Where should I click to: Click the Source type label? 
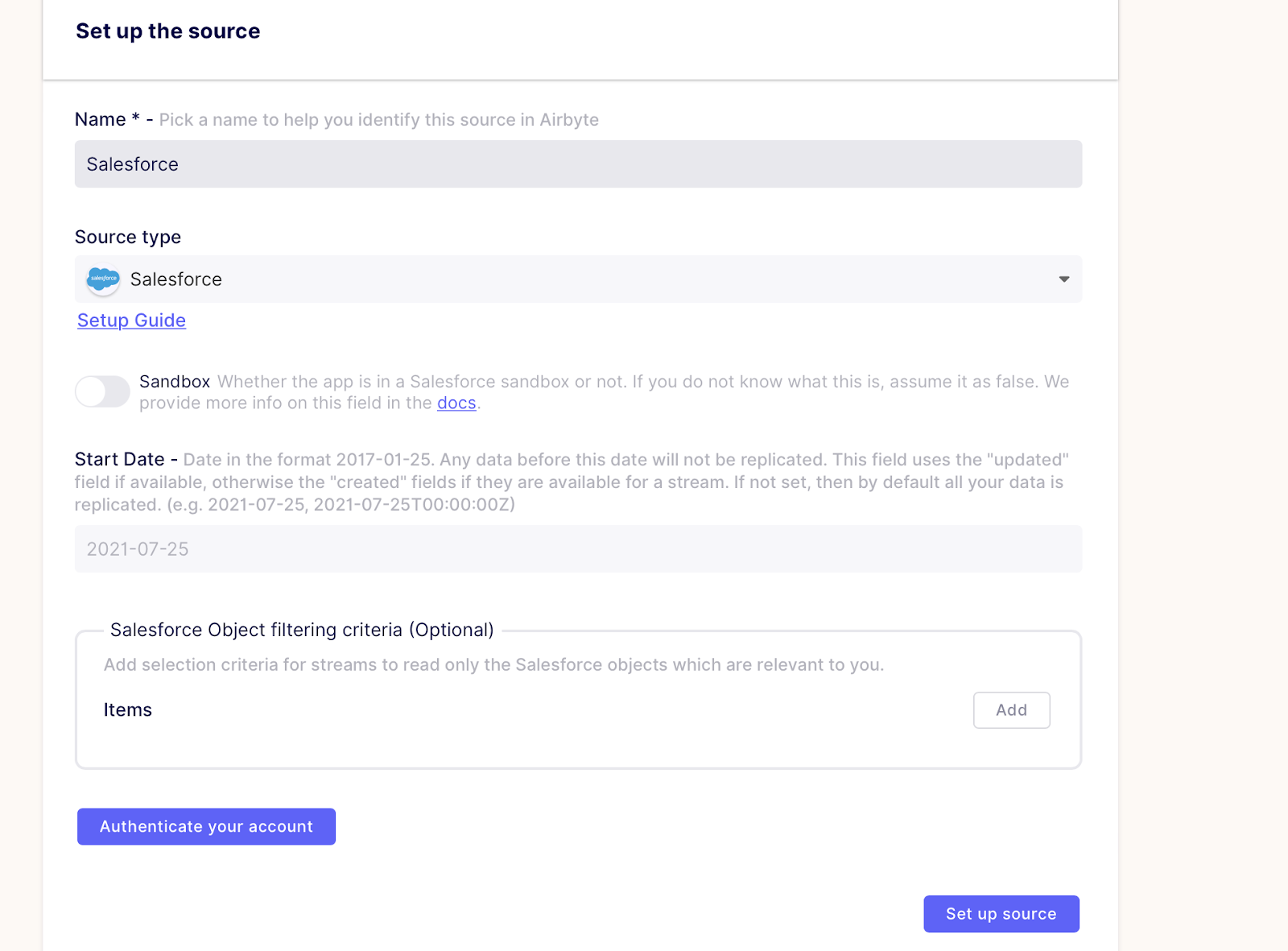coord(128,237)
